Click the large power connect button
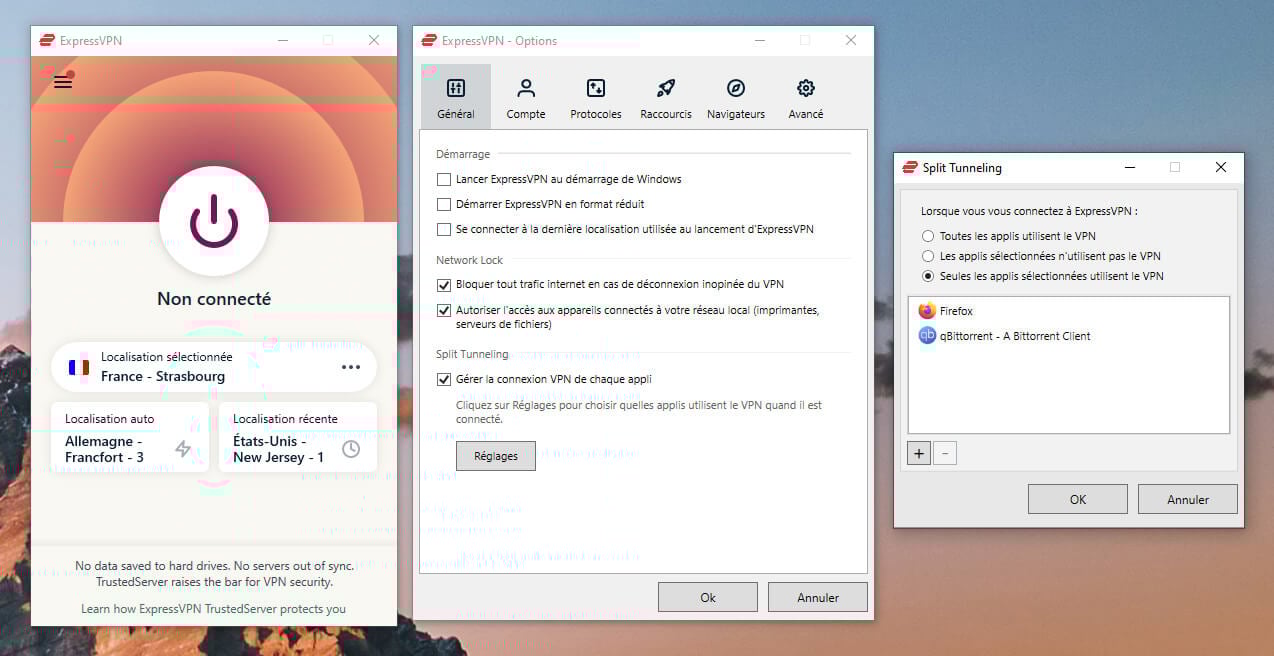Viewport: 1274px width, 656px height. click(x=213, y=222)
